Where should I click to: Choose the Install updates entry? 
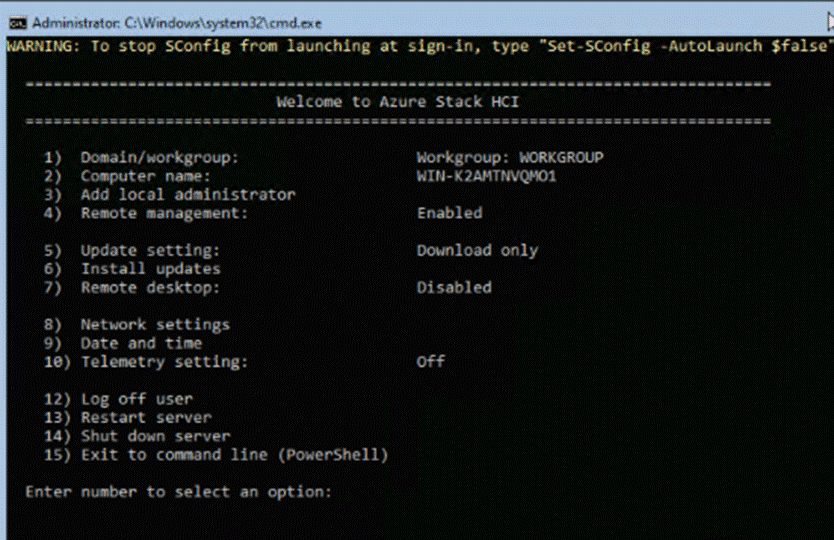coord(150,269)
